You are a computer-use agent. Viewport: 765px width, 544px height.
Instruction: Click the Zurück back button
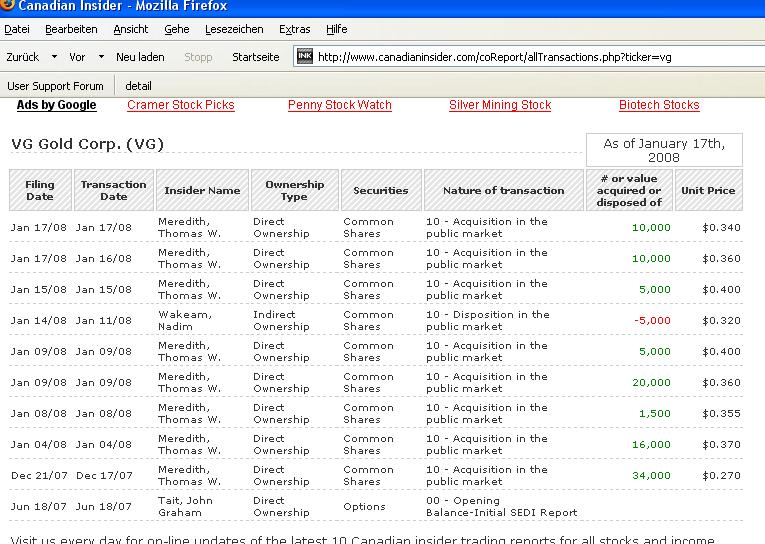click(x=22, y=57)
